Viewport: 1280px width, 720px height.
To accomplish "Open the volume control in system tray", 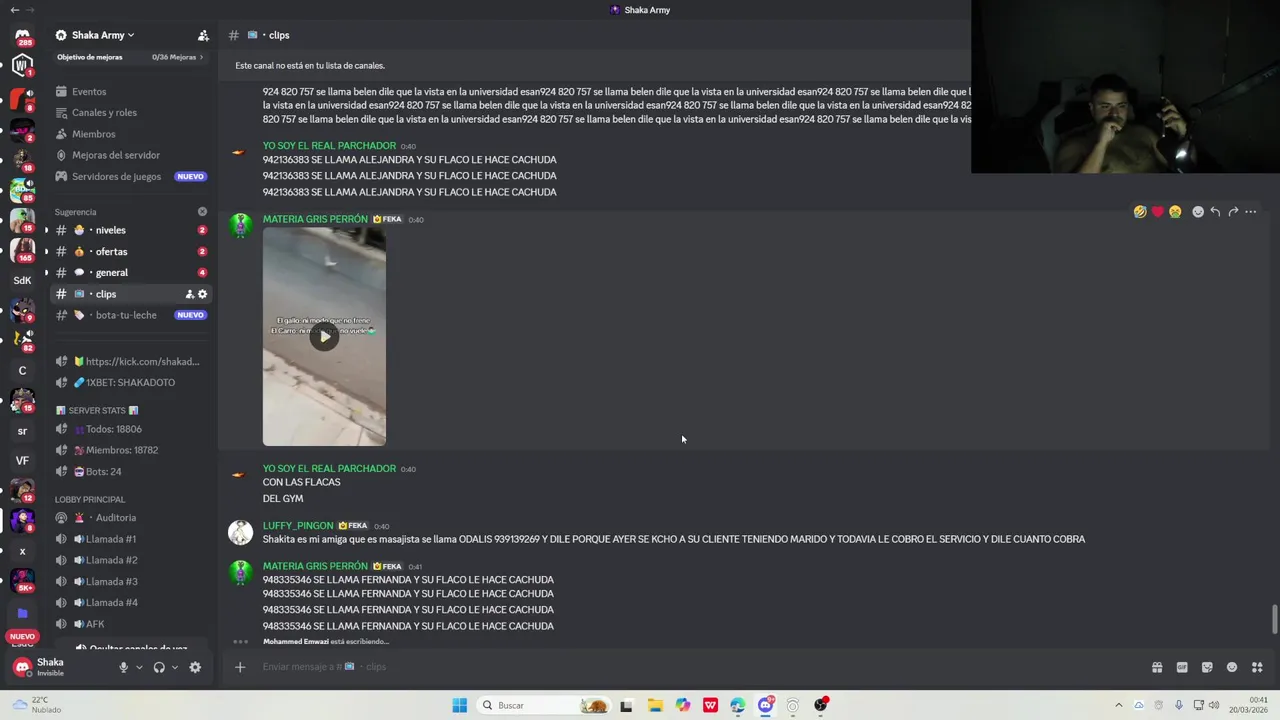I will coord(1214,705).
